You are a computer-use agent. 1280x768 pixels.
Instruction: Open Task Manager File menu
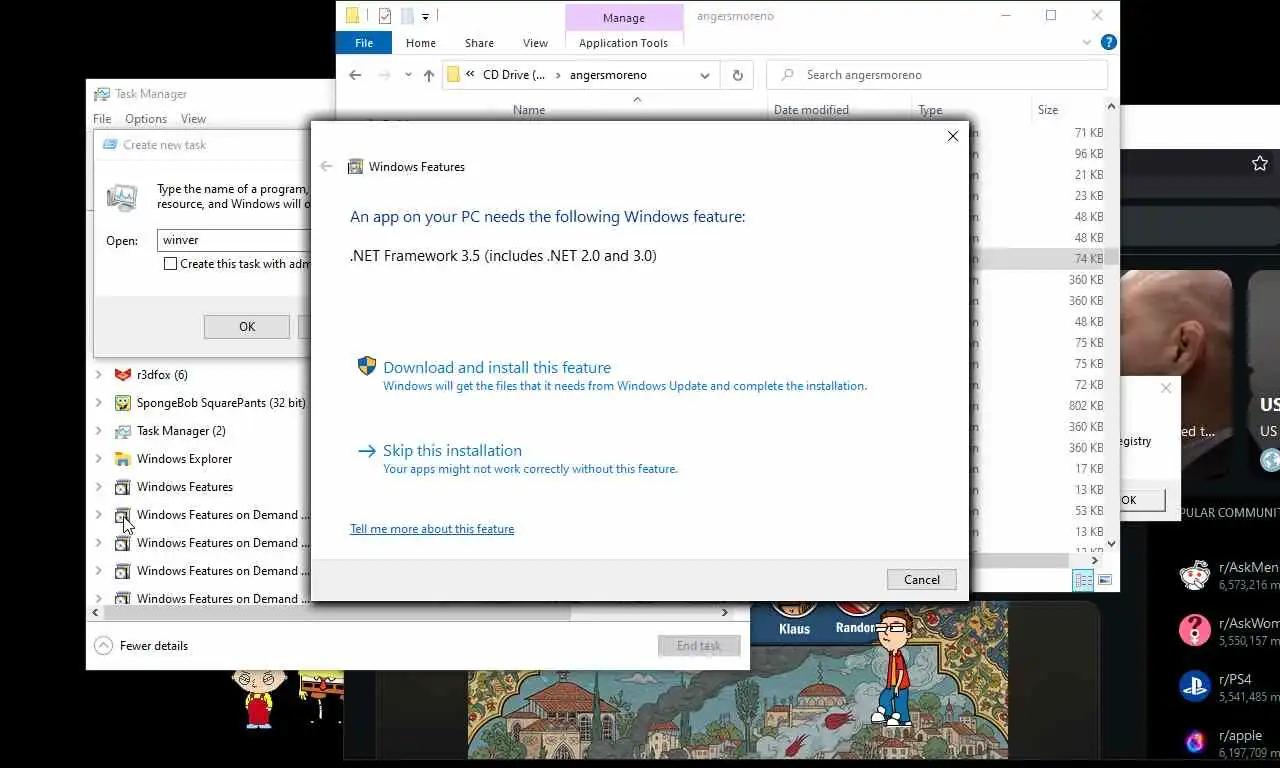click(x=102, y=119)
